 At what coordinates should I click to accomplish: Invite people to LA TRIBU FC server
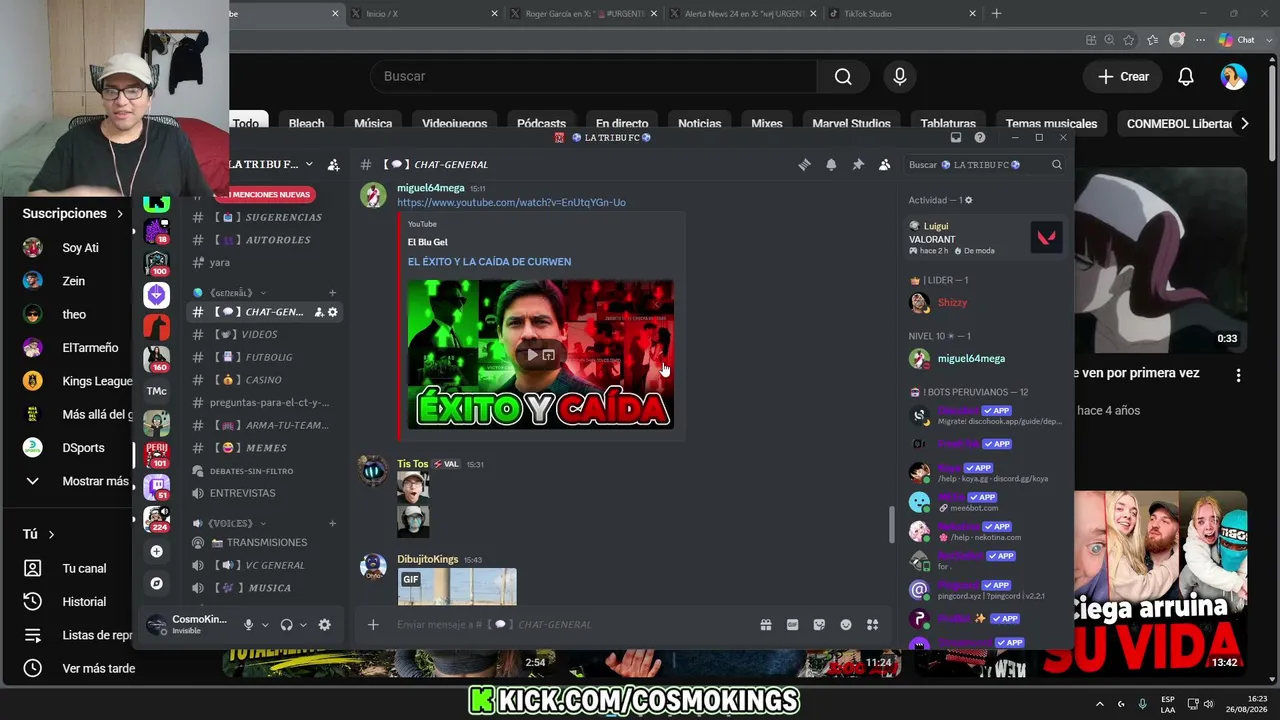(333, 165)
